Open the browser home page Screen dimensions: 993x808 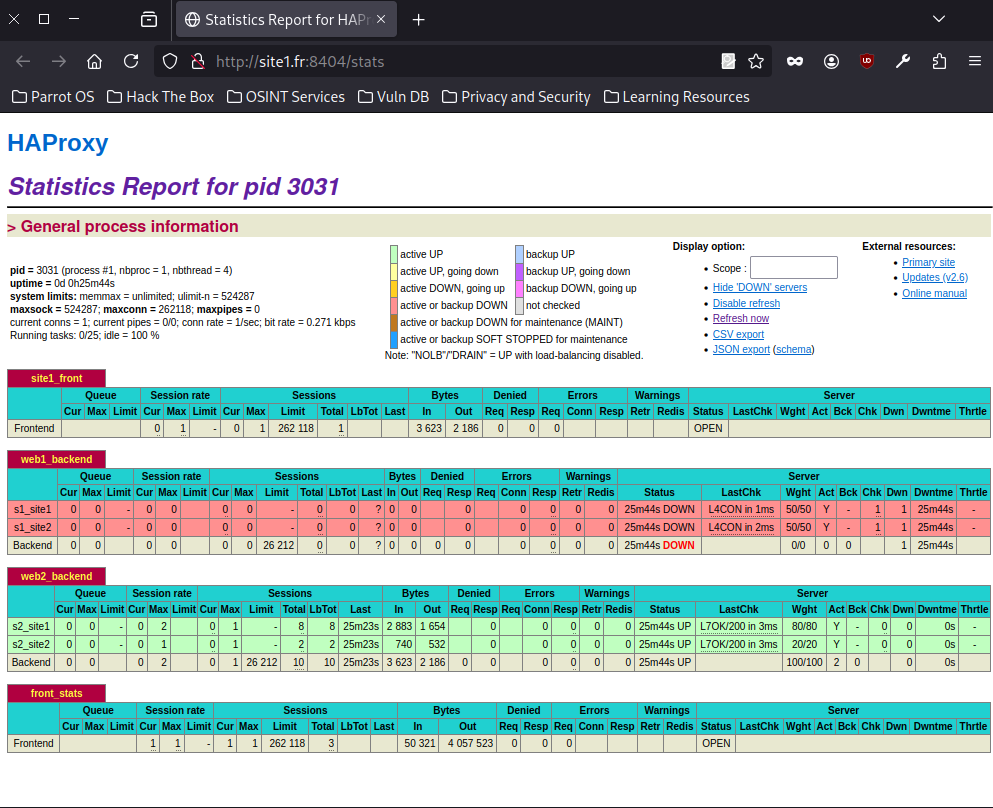(94, 61)
